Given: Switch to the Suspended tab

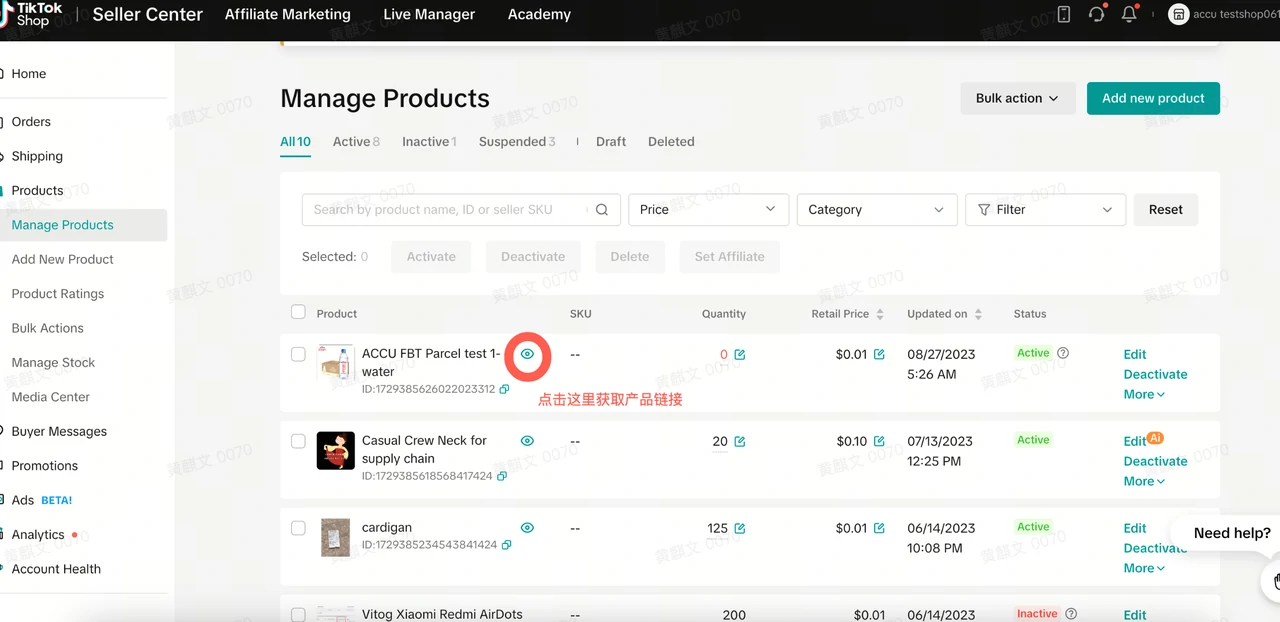Looking at the screenshot, I should tap(516, 142).
